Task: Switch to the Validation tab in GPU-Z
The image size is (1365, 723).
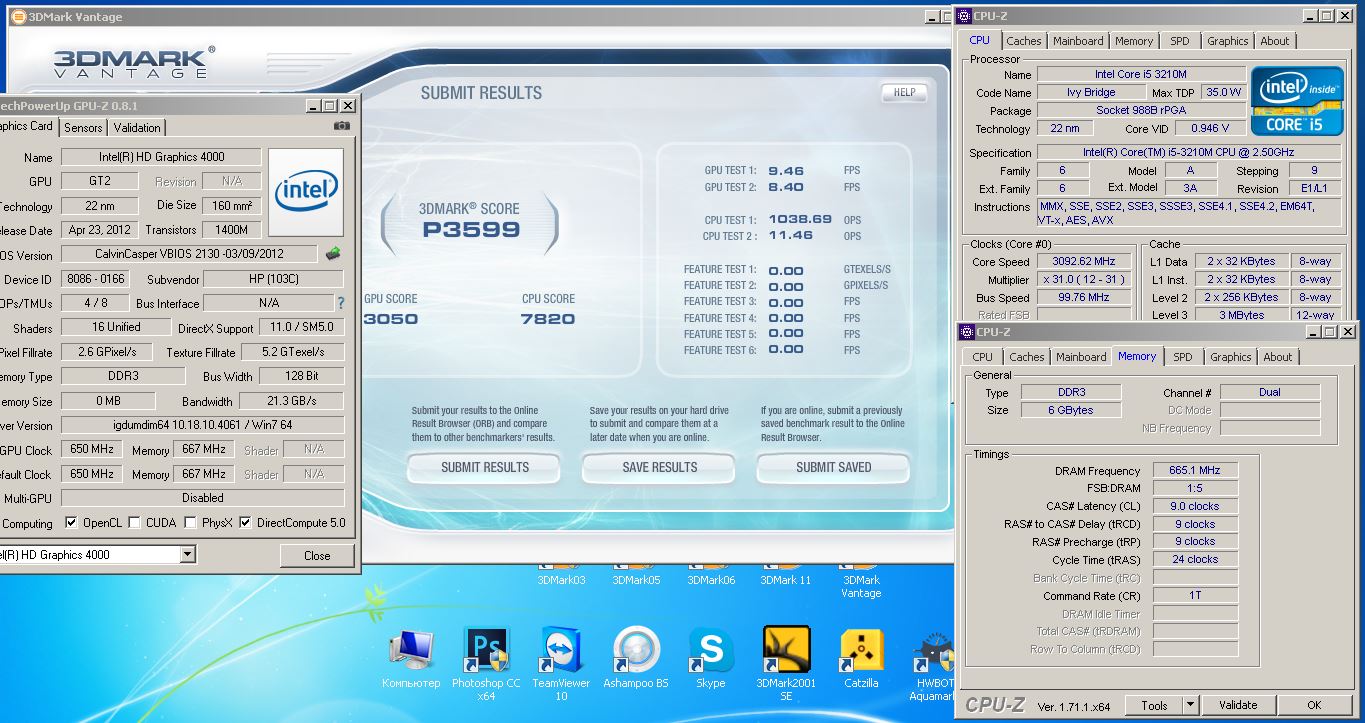Action: pyautogui.click(x=137, y=127)
